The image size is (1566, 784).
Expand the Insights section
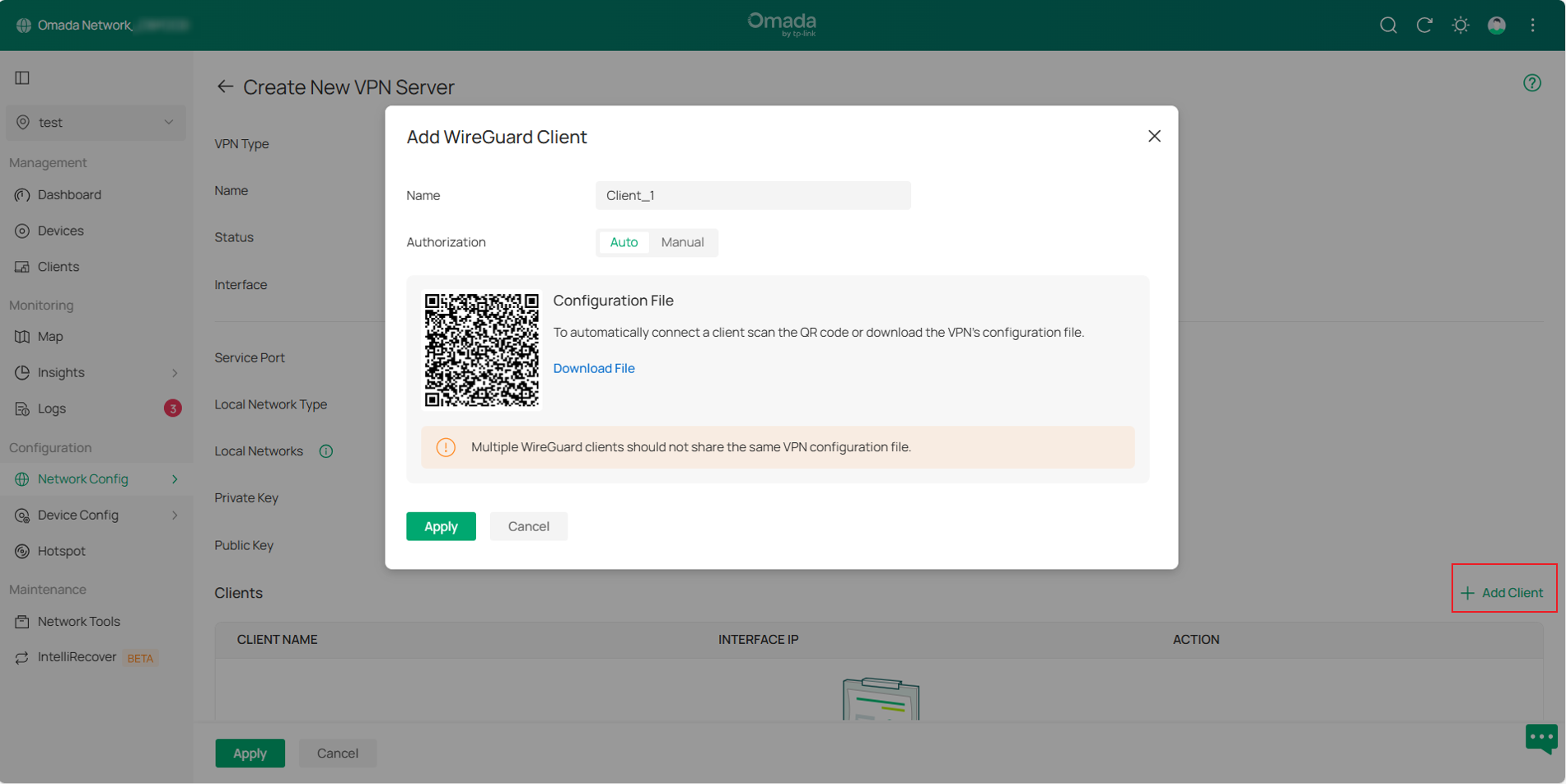click(x=174, y=372)
